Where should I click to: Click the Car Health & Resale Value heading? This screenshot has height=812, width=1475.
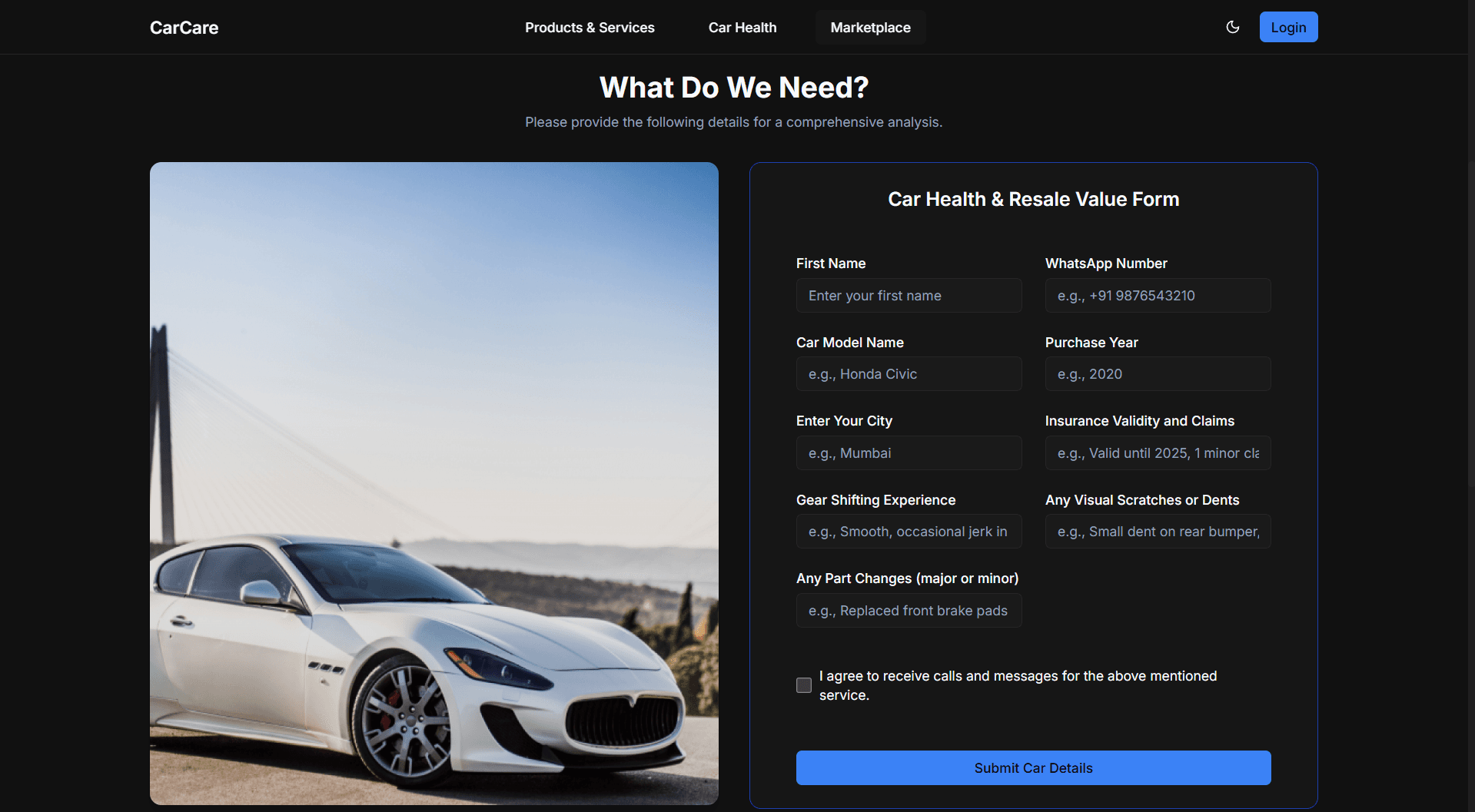click(1033, 199)
